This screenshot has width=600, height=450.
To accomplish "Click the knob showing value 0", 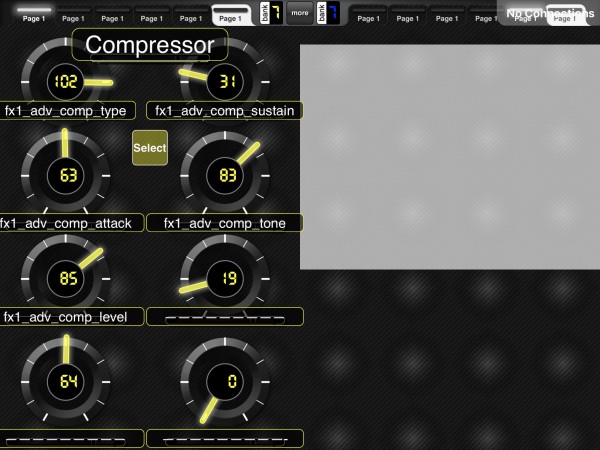I will [x=225, y=382].
